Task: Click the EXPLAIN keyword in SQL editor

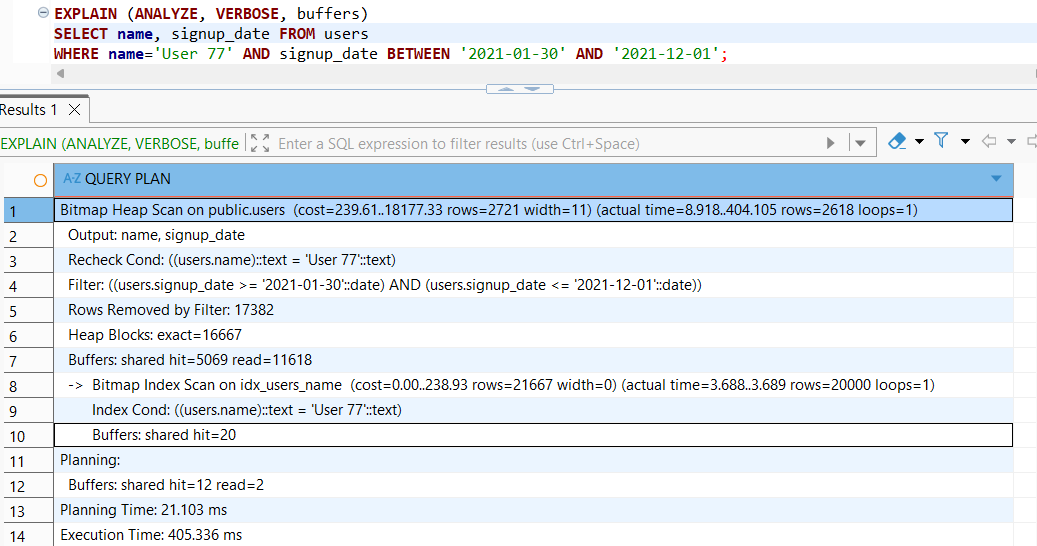Action: pos(86,13)
